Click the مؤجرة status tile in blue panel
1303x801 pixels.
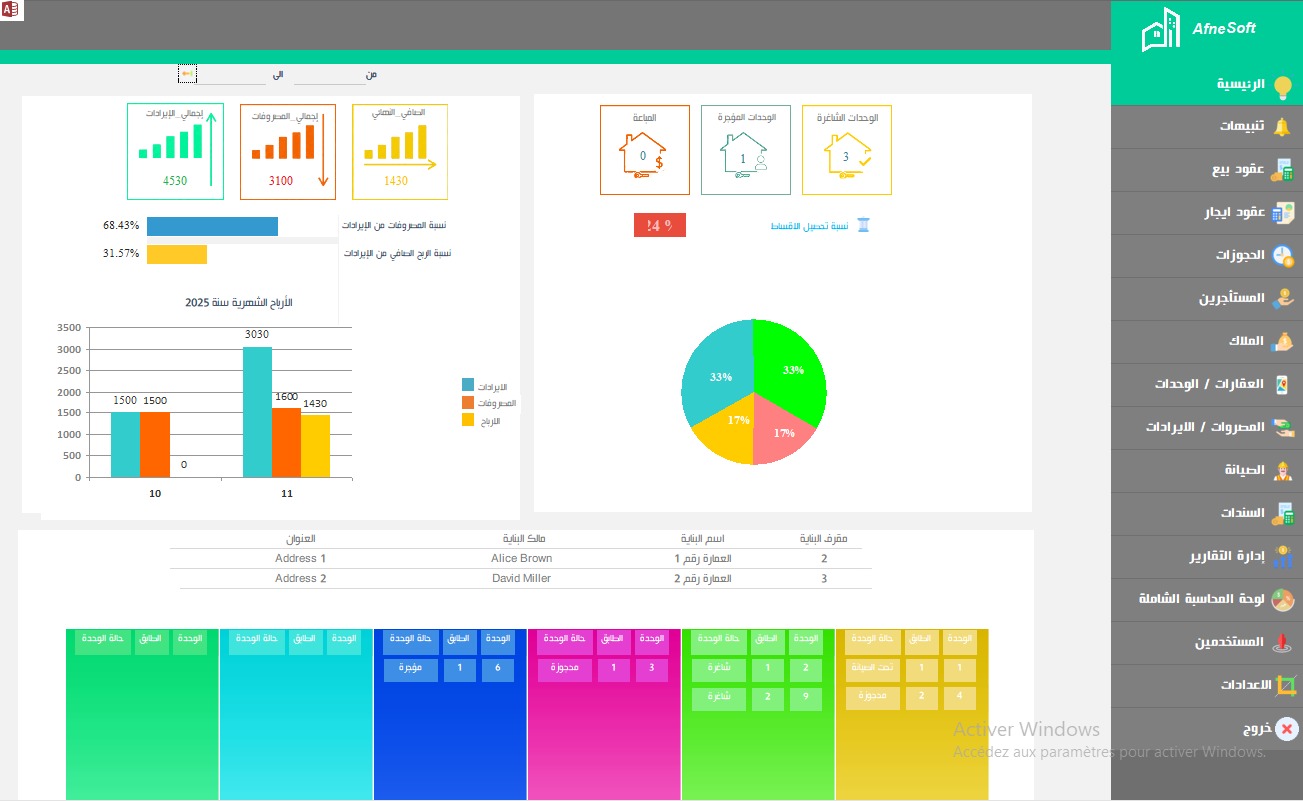(411, 670)
